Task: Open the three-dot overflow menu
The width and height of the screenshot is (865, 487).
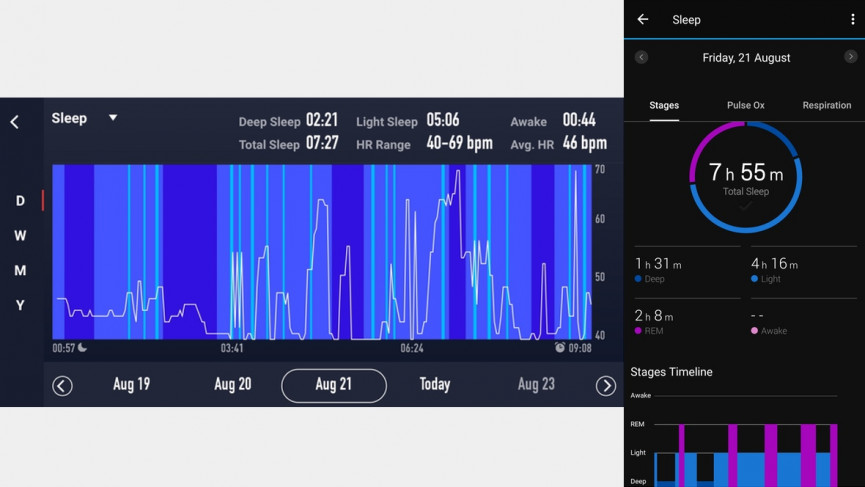Action: 853,19
